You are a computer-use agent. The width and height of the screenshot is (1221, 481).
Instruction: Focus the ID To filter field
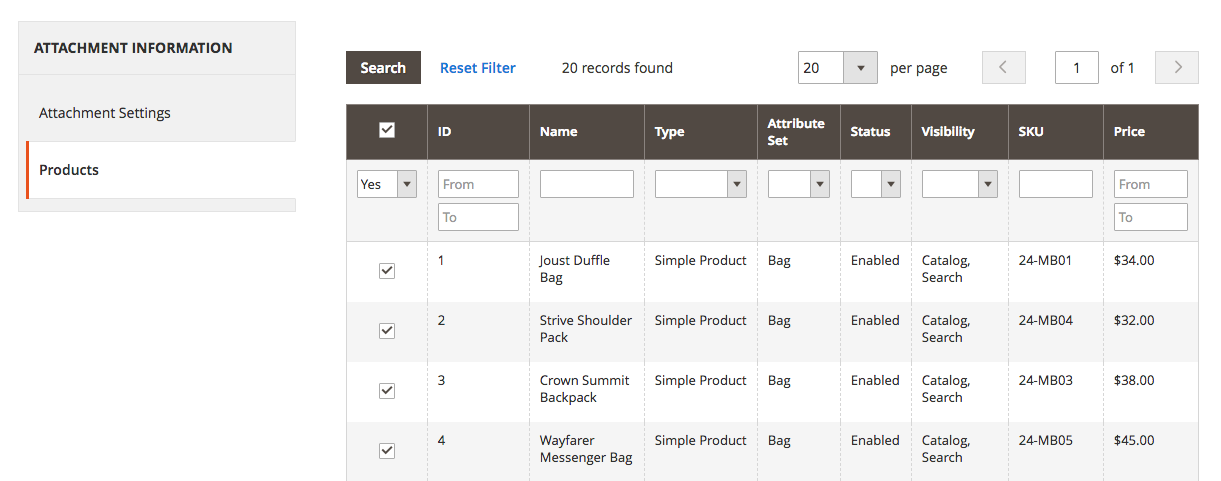tap(478, 217)
